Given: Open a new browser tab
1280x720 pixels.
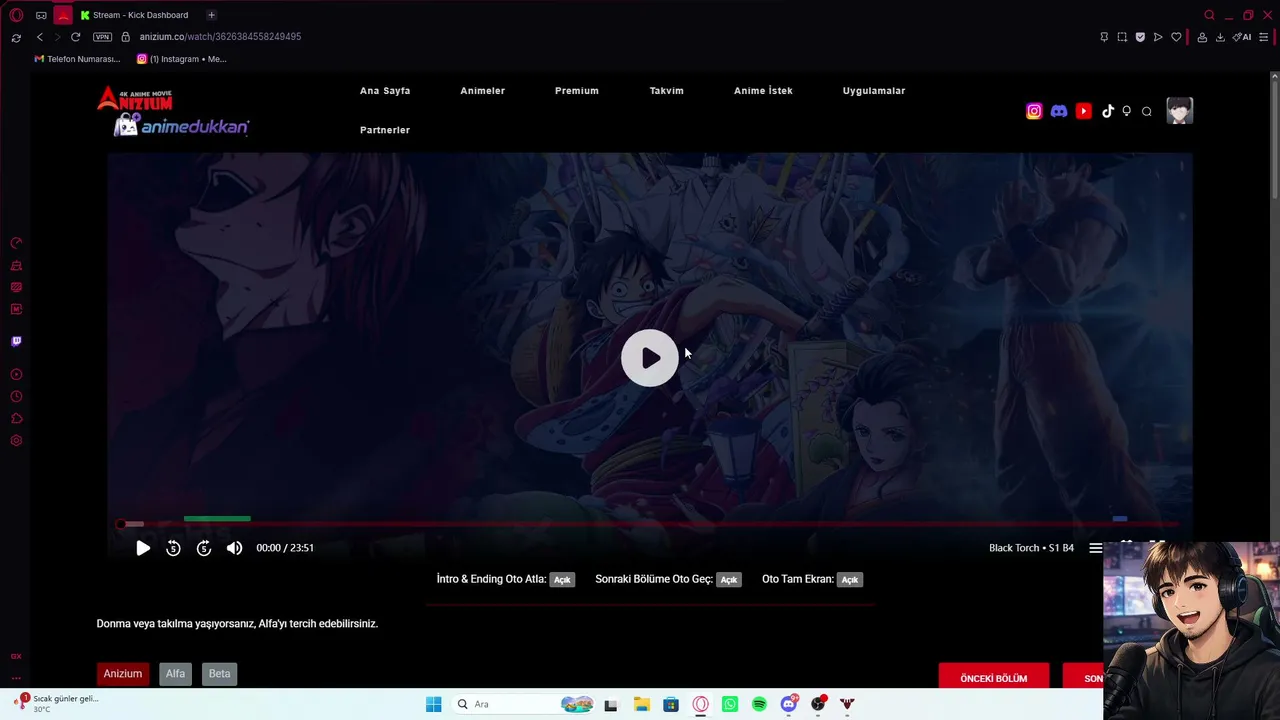Looking at the screenshot, I should [211, 15].
